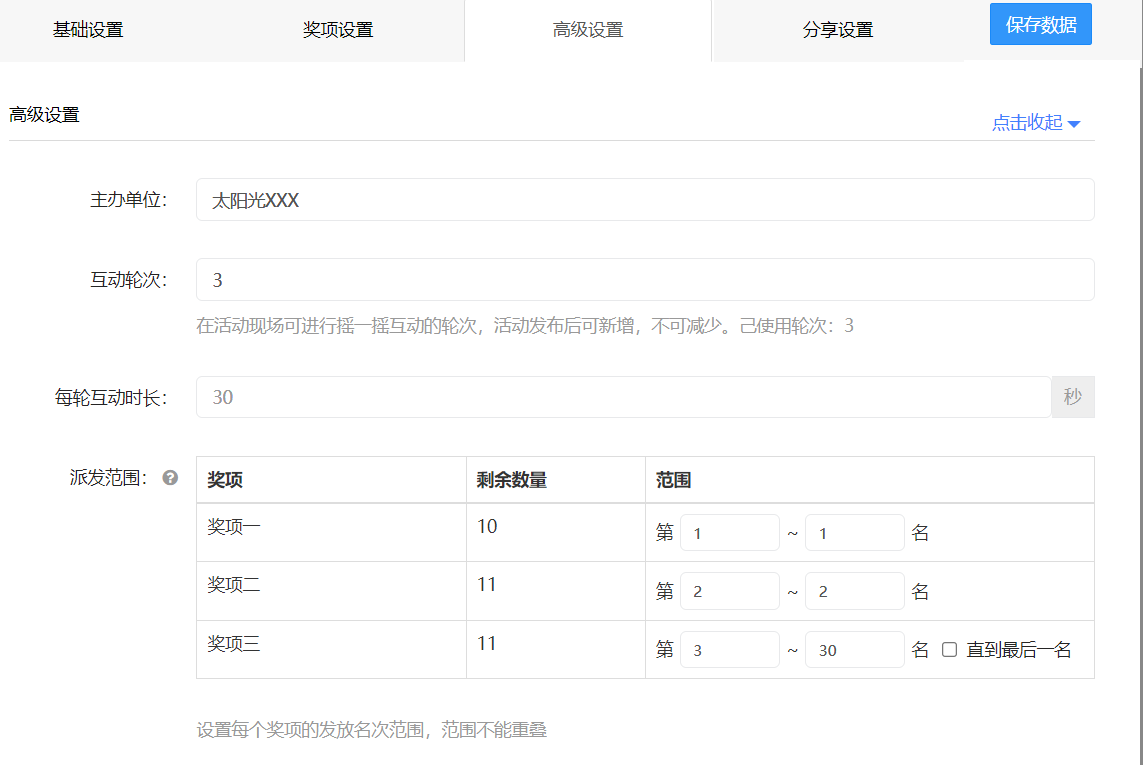Screen dimensions: 1143x765
Task: Click 奖项二 range start input showing 2
Action: tap(729, 590)
